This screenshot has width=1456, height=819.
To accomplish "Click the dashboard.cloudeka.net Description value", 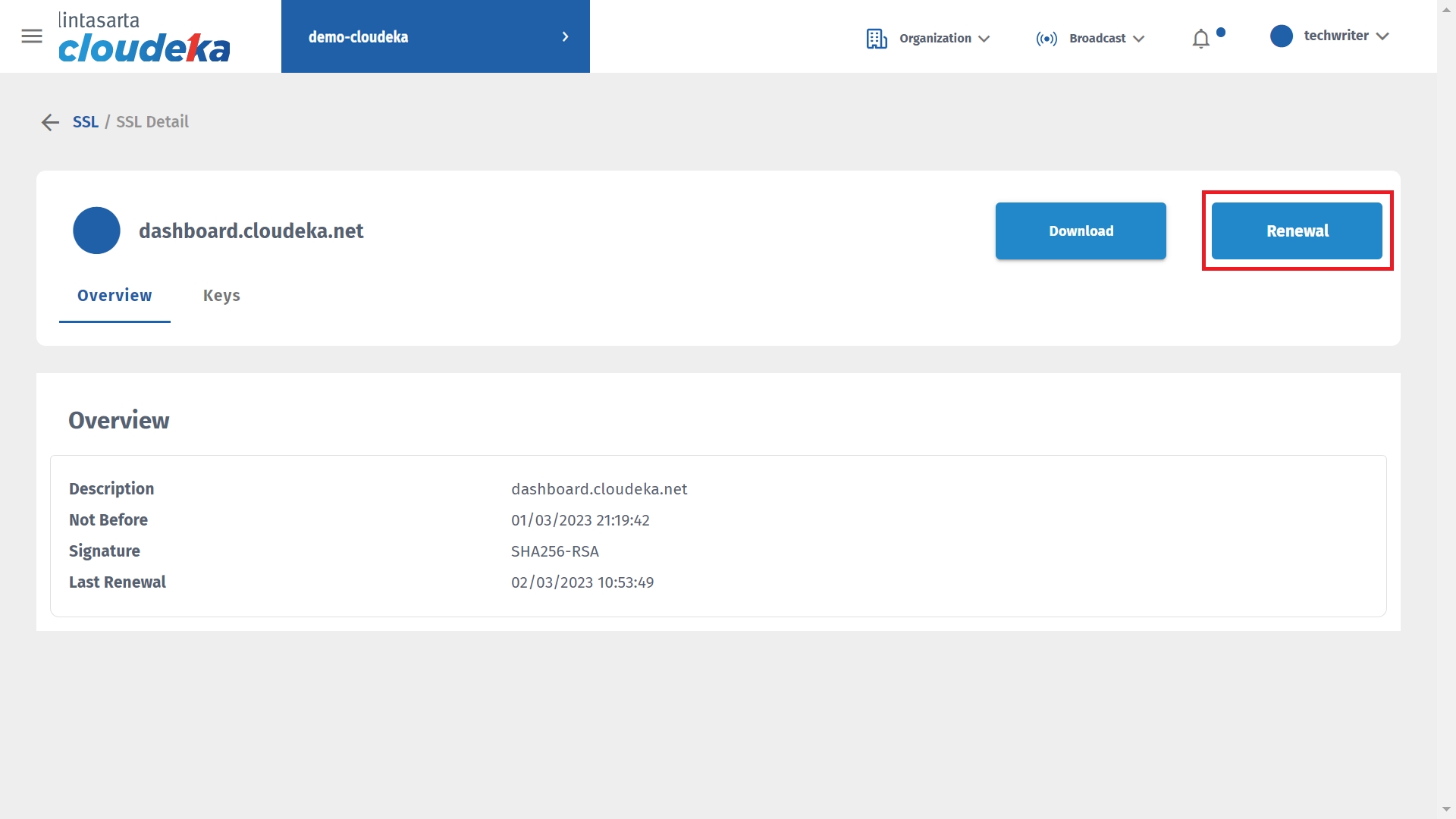I will pyautogui.click(x=599, y=489).
